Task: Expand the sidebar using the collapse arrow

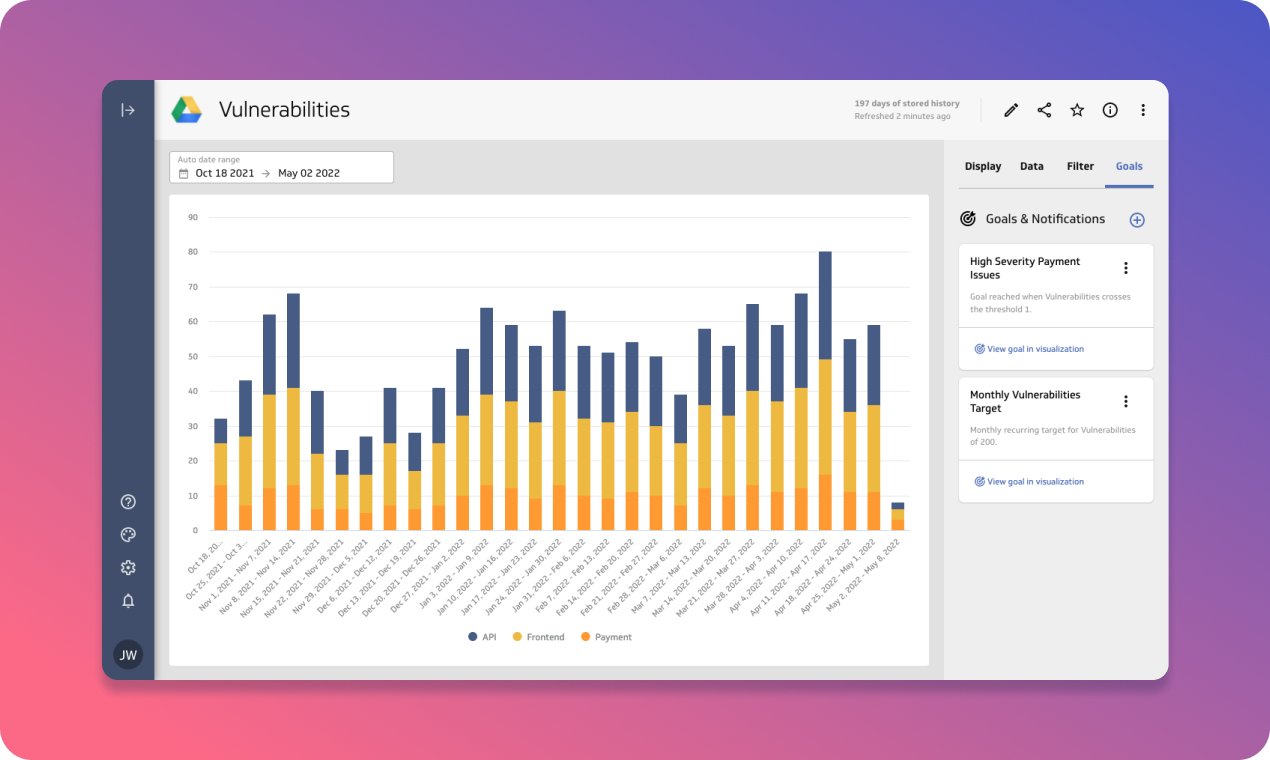Action: 127,110
